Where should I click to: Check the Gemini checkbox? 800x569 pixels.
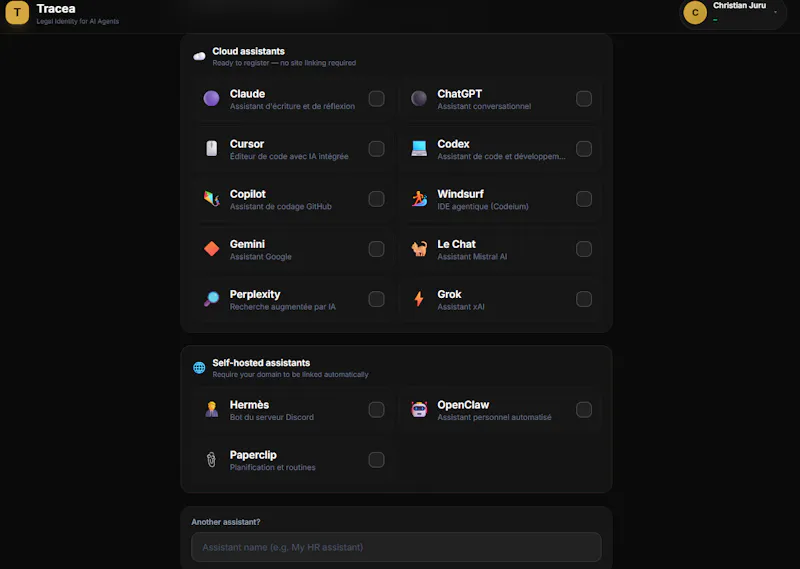click(377, 249)
